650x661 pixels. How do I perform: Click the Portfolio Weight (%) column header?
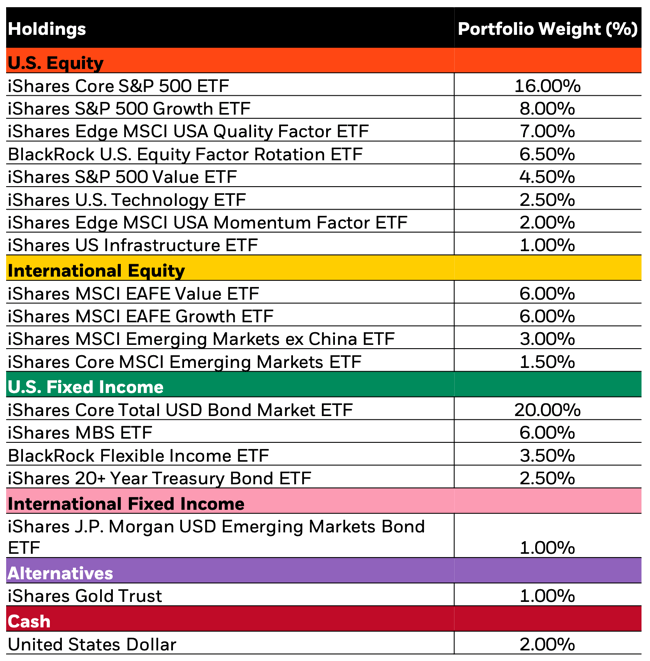coord(546,29)
